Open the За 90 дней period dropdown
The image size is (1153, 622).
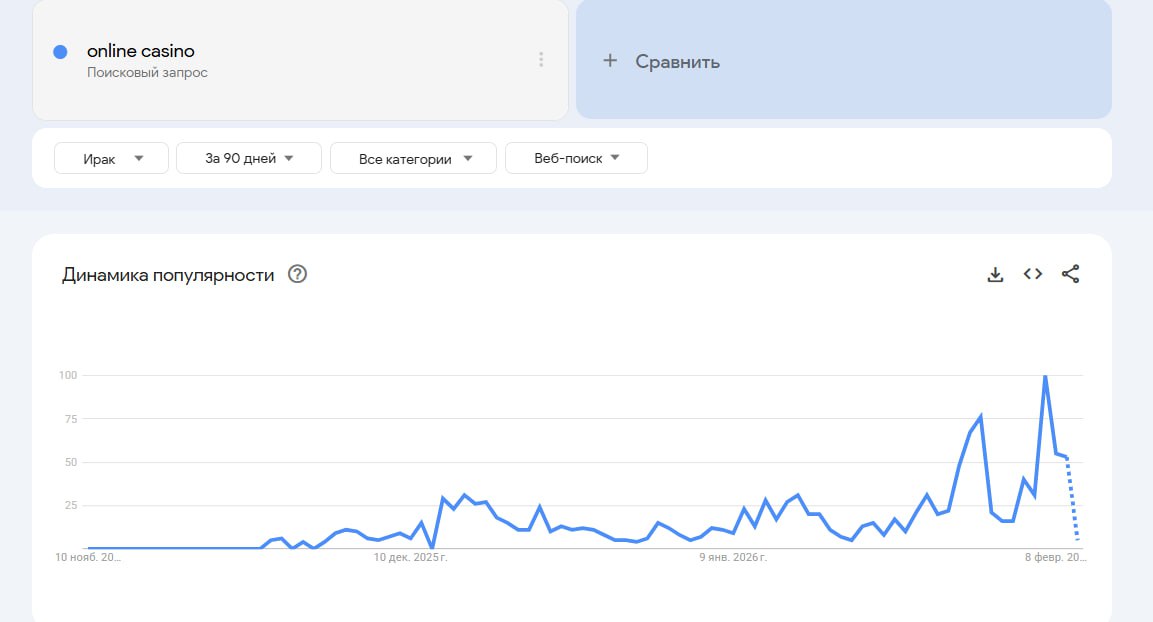[x=249, y=158]
